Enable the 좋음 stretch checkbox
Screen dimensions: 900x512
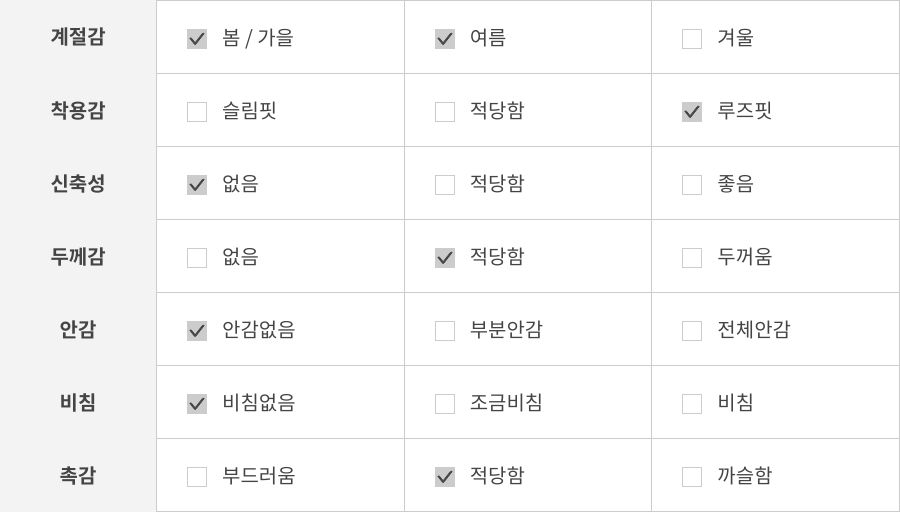coord(692,185)
